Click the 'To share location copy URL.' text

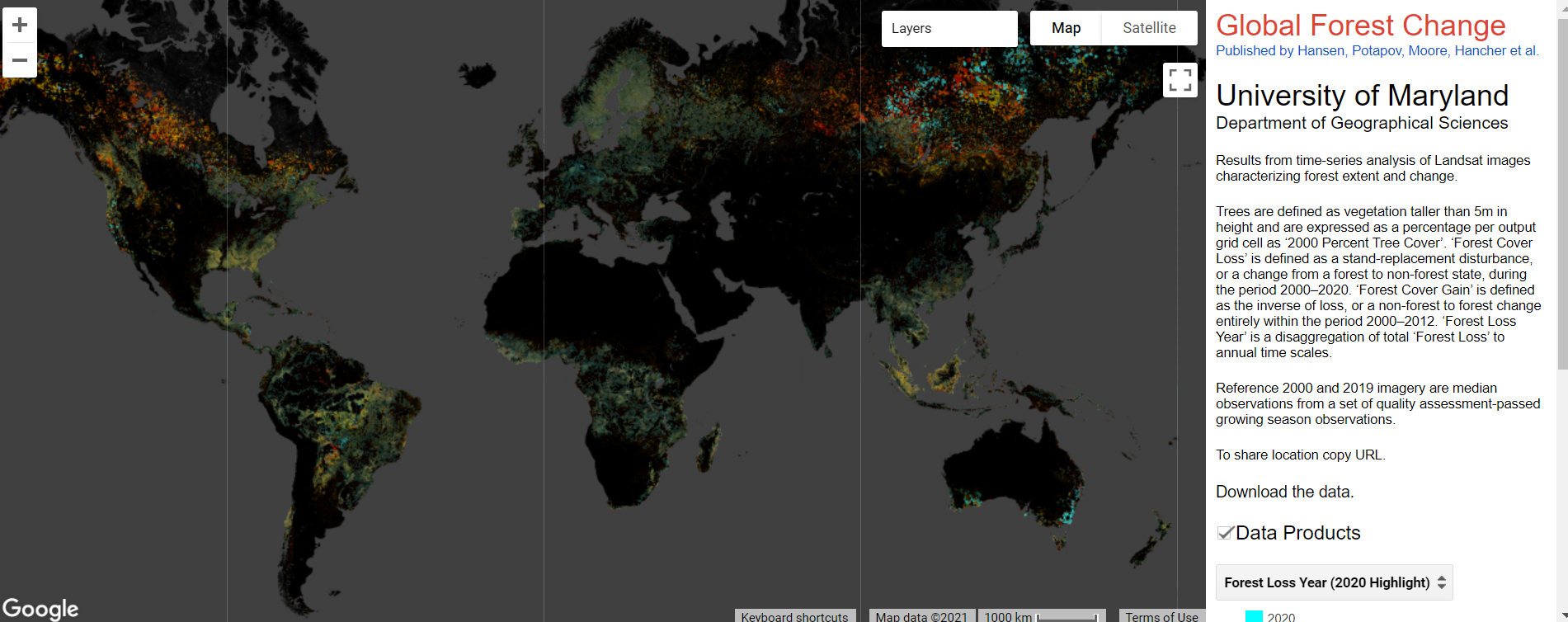[1300, 455]
